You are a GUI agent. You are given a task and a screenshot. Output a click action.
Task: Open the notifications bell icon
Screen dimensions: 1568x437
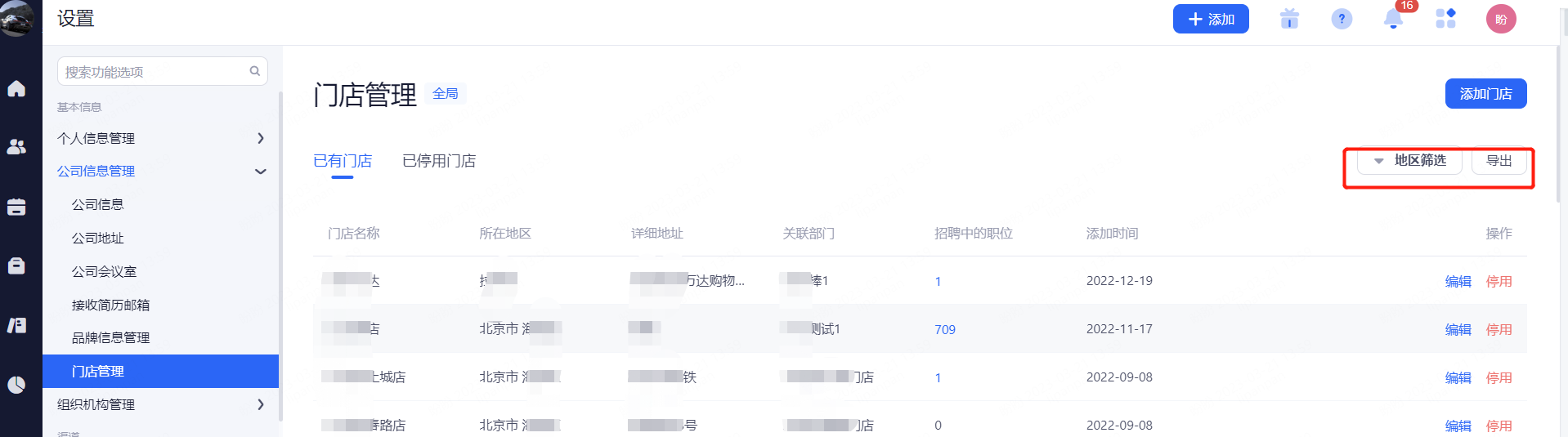click(x=1393, y=19)
